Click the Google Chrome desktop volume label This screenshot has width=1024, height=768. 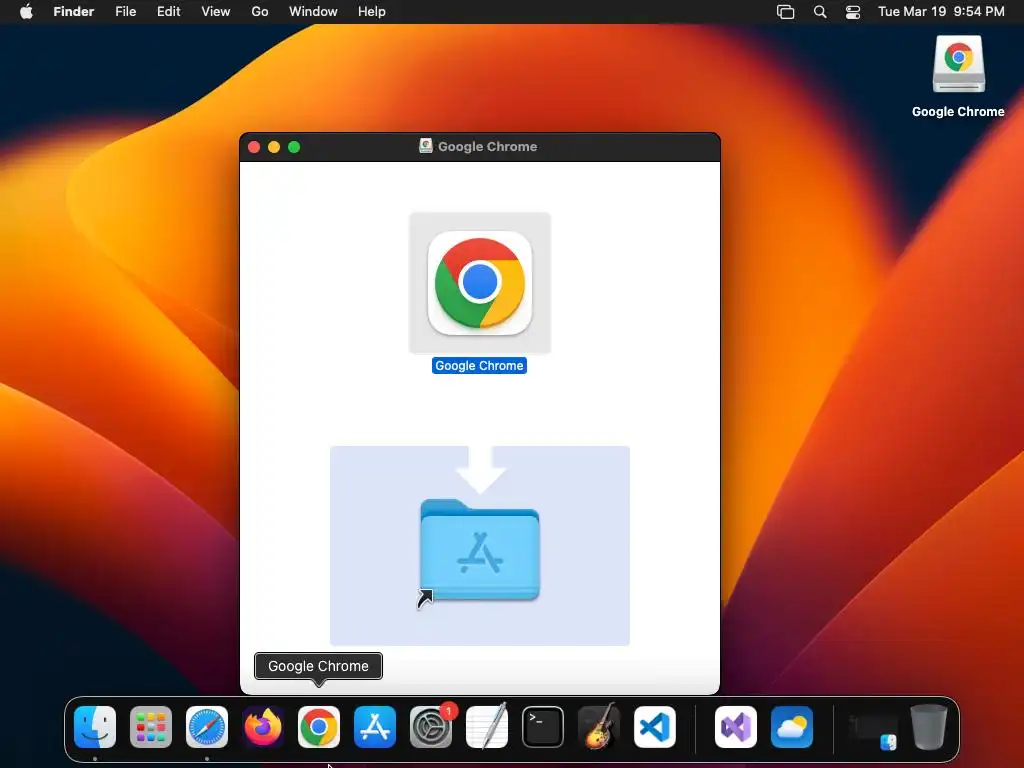tap(958, 112)
